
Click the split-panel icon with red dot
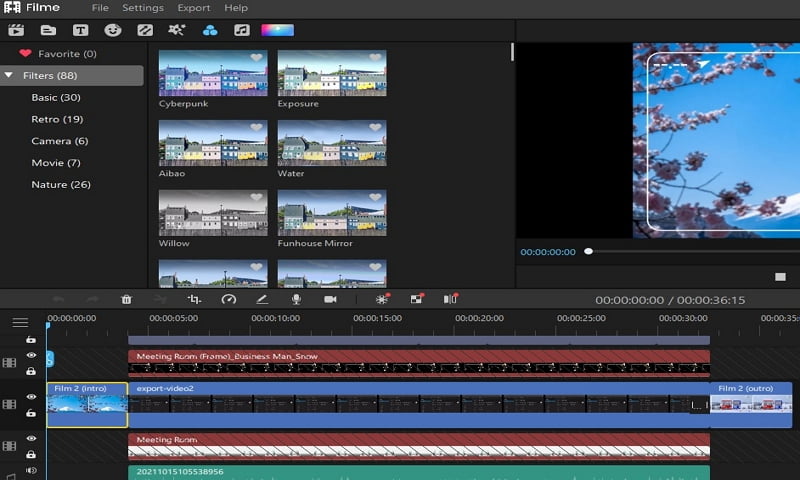point(450,299)
